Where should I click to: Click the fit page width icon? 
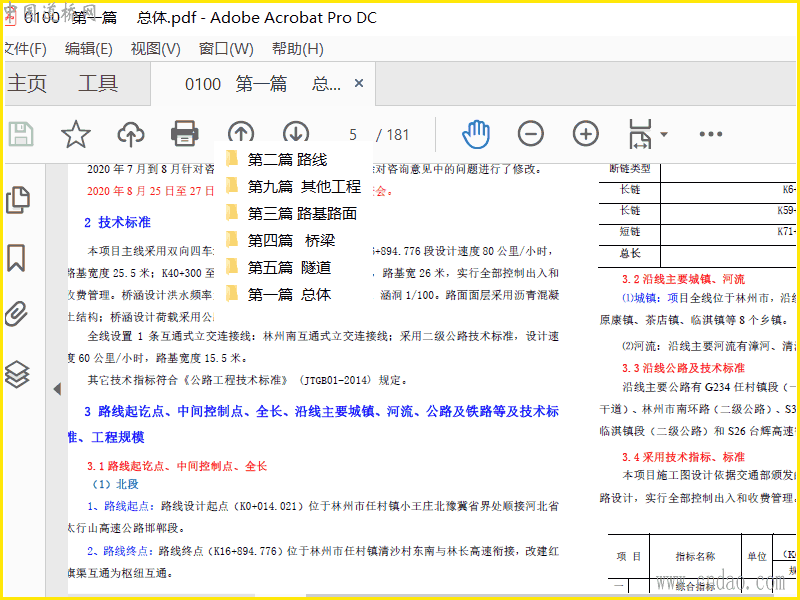(640, 134)
